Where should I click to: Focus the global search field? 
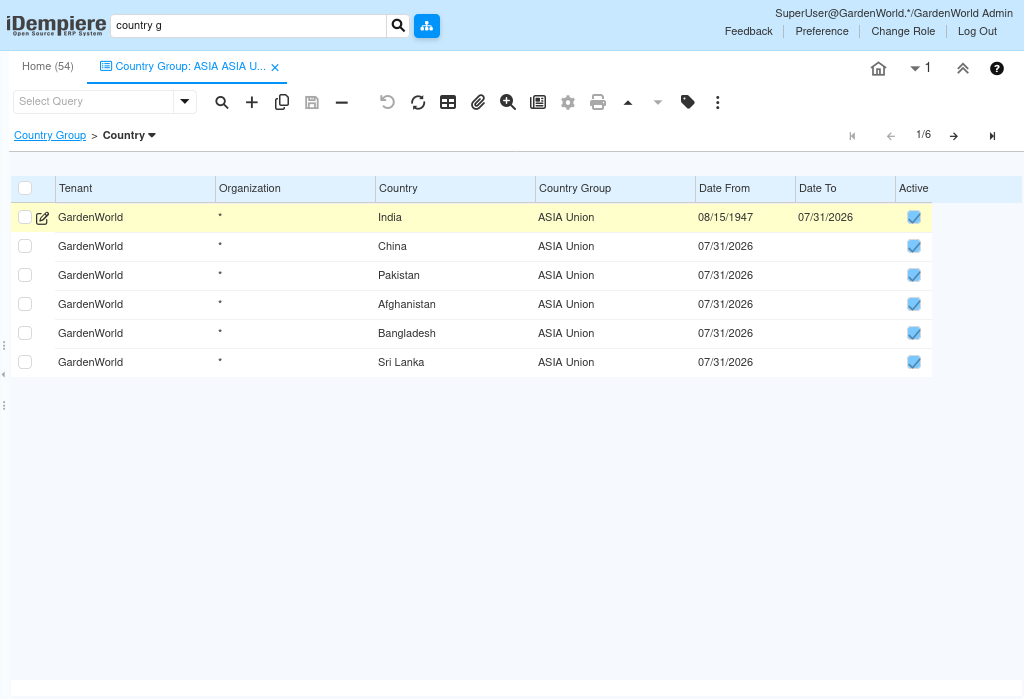(x=248, y=25)
